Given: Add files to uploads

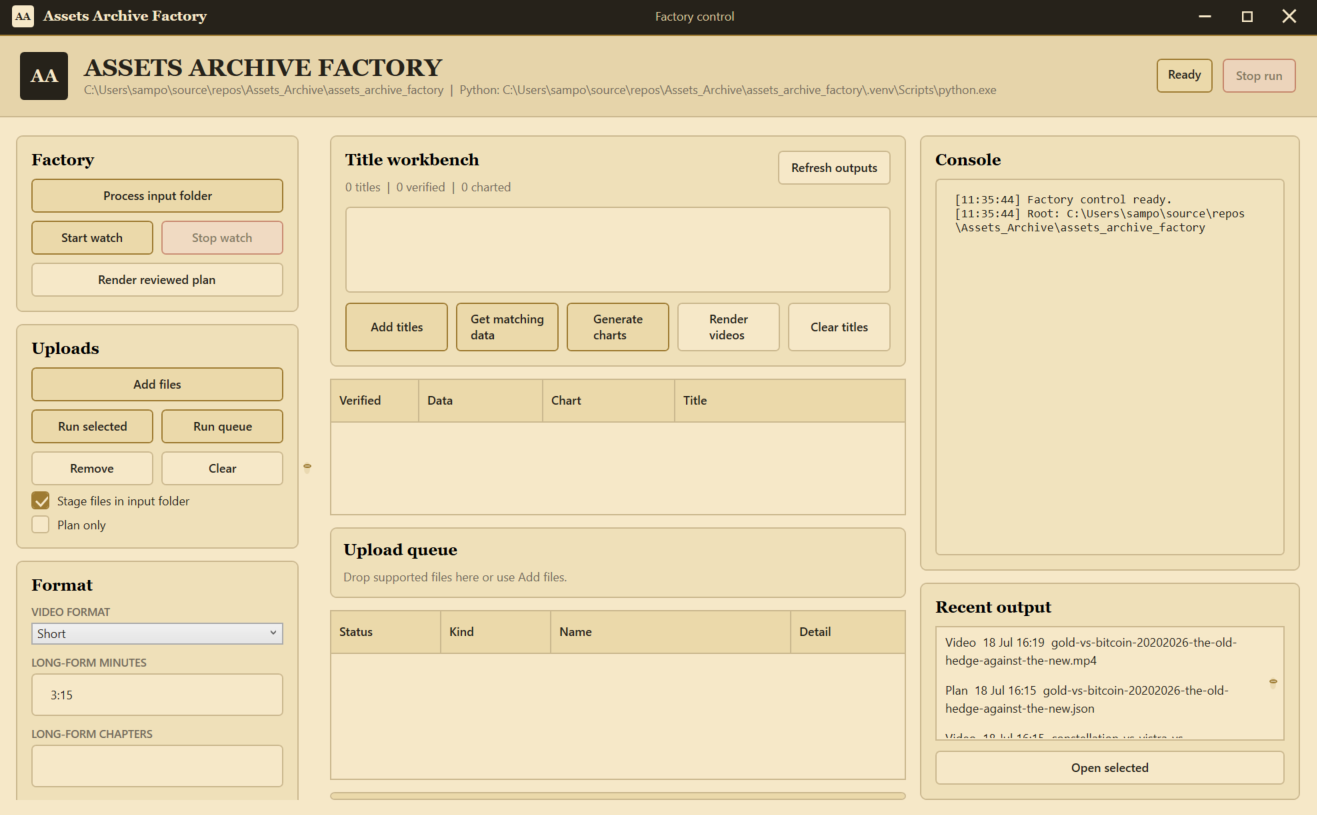Looking at the screenshot, I should click(x=157, y=384).
